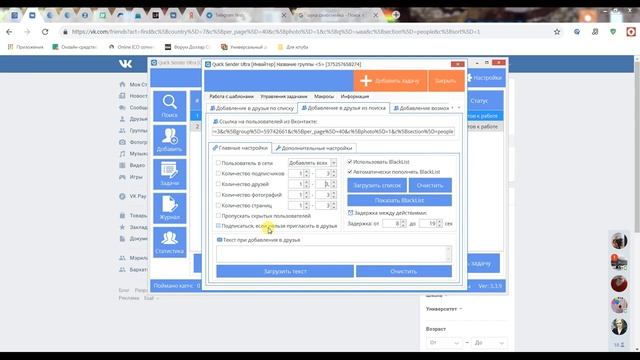Uncheck Автоматически пополнять BlackList

coord(350,172)
